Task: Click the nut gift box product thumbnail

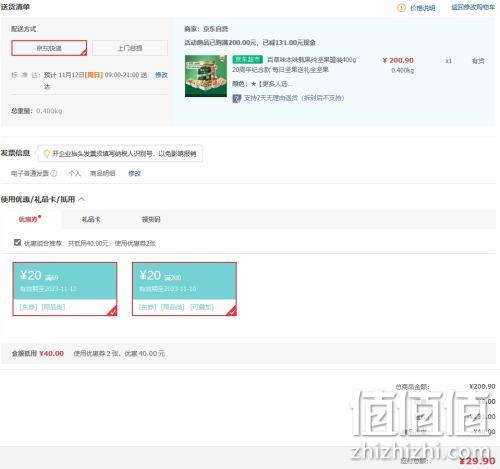Action: (x=206, y=76)
